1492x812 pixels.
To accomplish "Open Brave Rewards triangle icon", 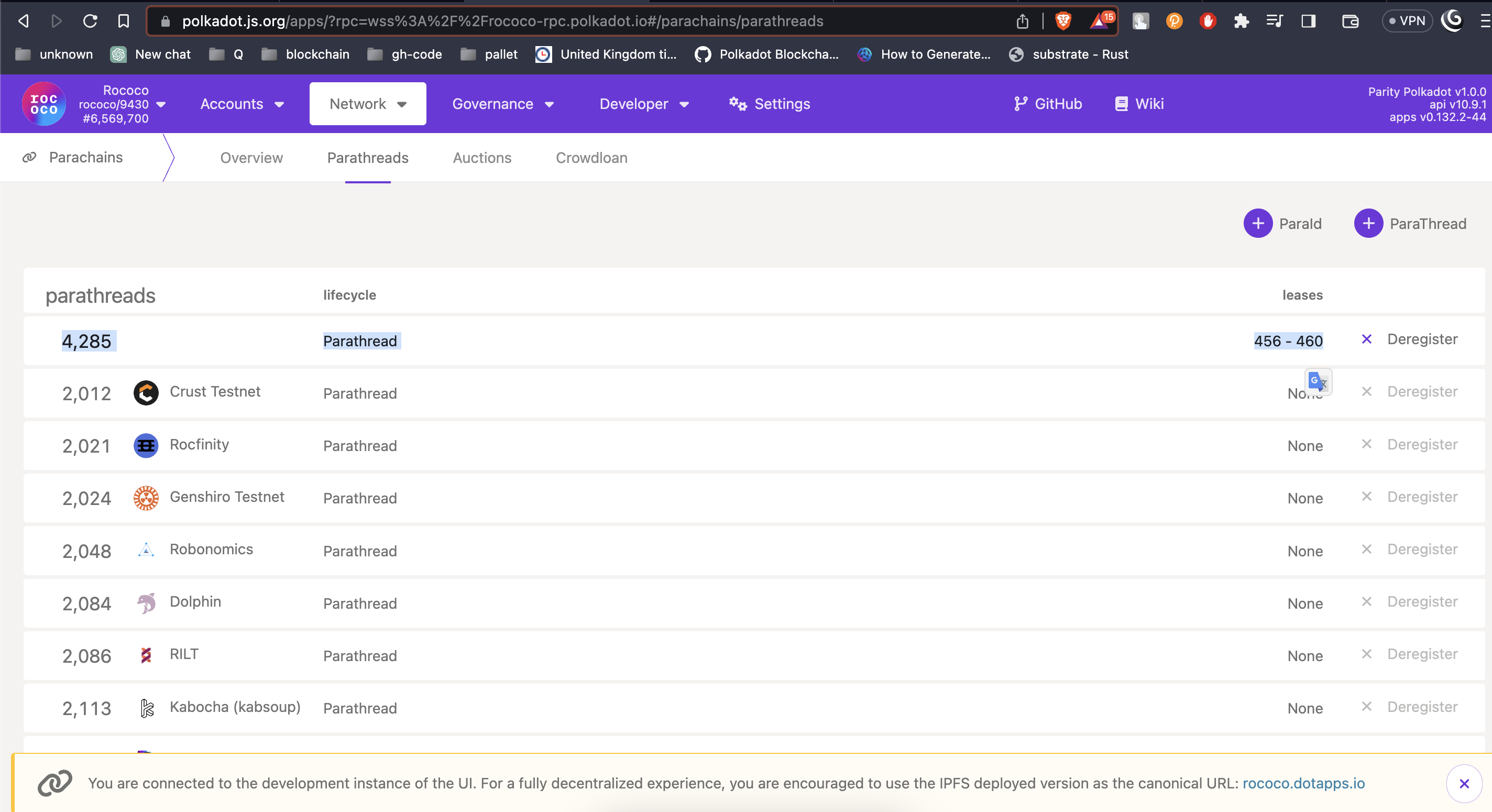I will (1101, 20).
